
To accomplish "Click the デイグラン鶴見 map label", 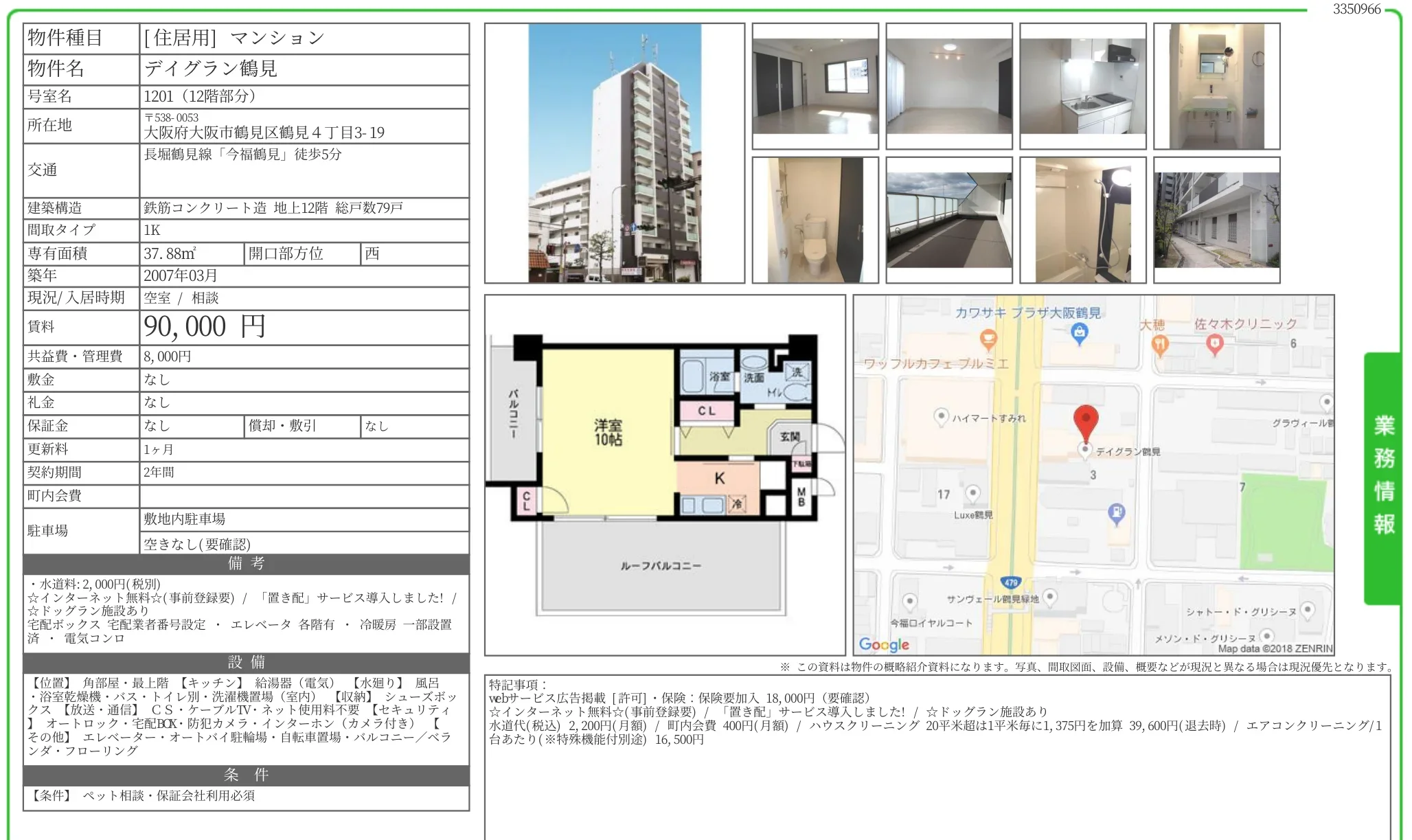I will [x=1128, y=451].
